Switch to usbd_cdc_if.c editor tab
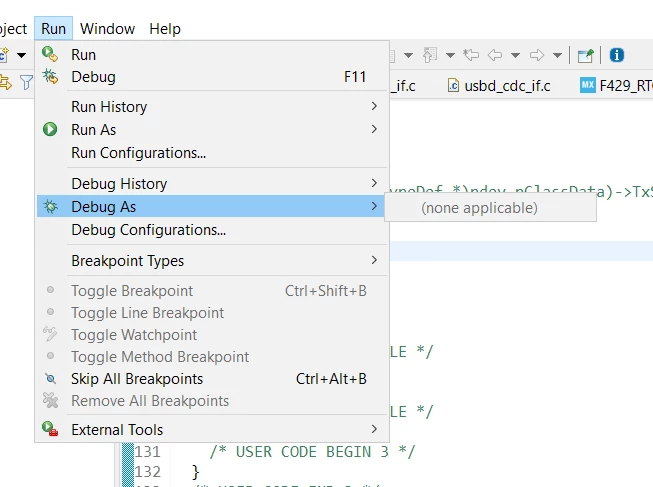 click(499, 86)
